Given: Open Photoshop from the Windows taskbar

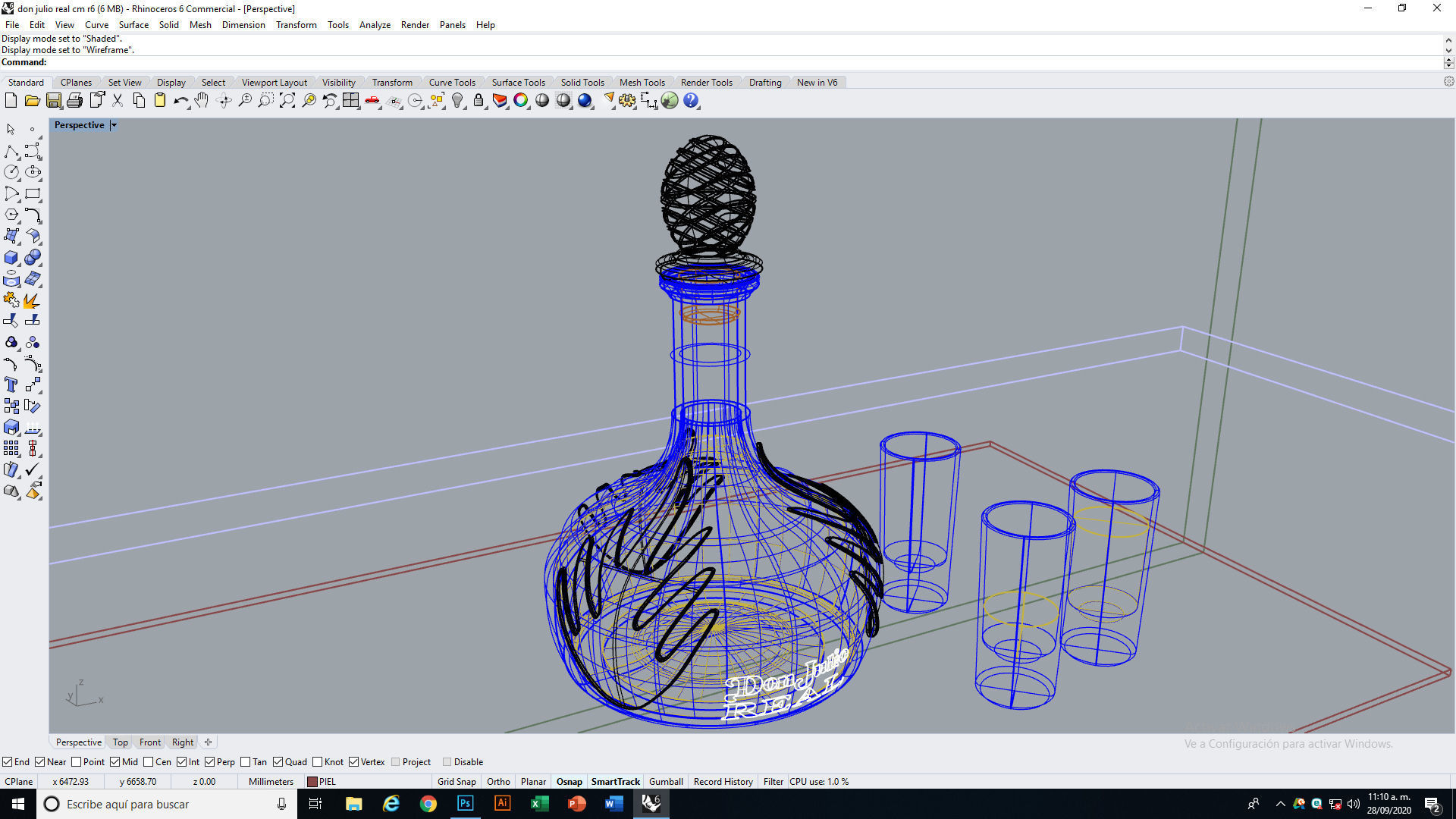Looking at the screenshot, I should (465, 804).
